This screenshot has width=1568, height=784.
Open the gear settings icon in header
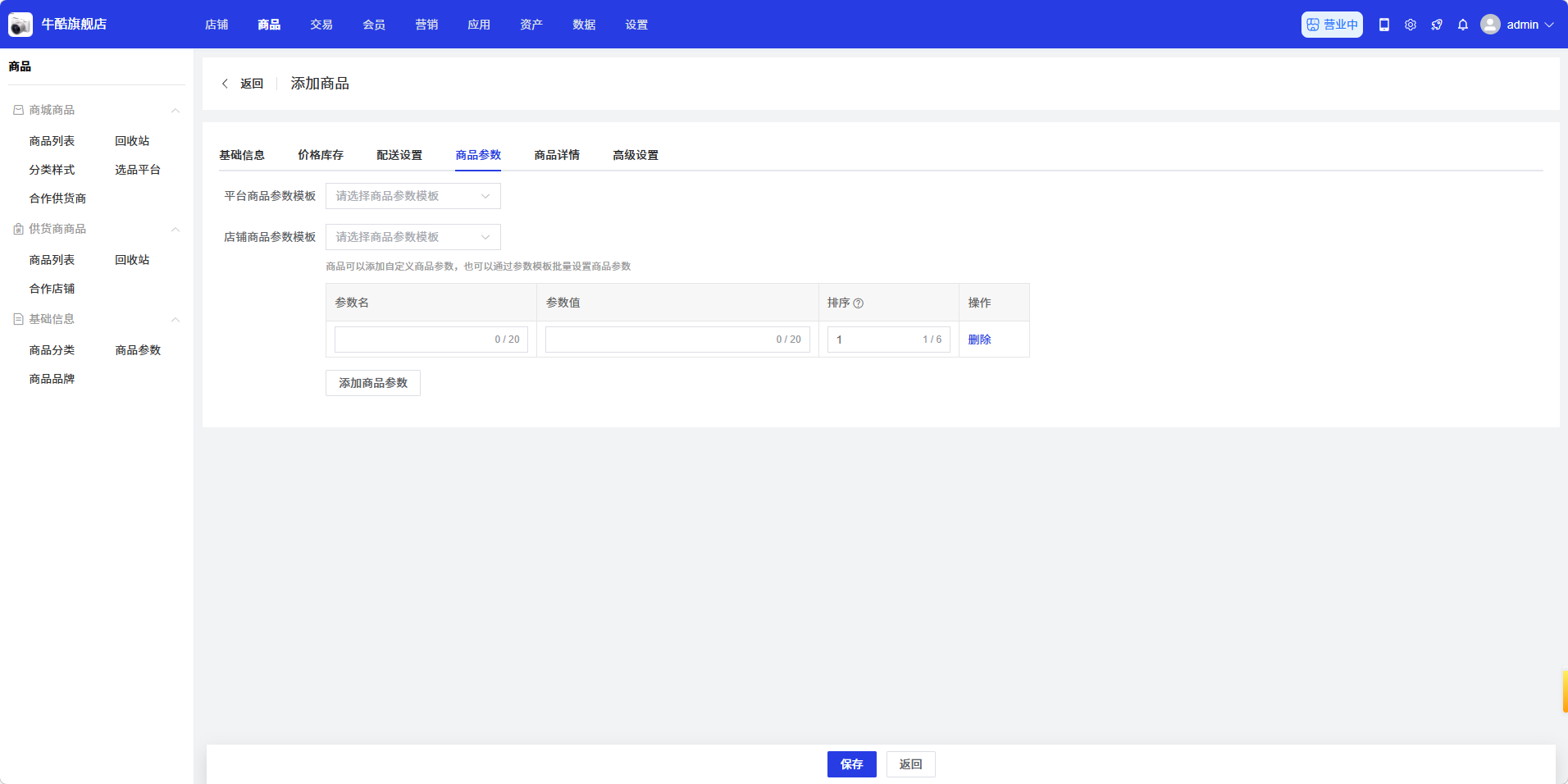pos(1411,25)
